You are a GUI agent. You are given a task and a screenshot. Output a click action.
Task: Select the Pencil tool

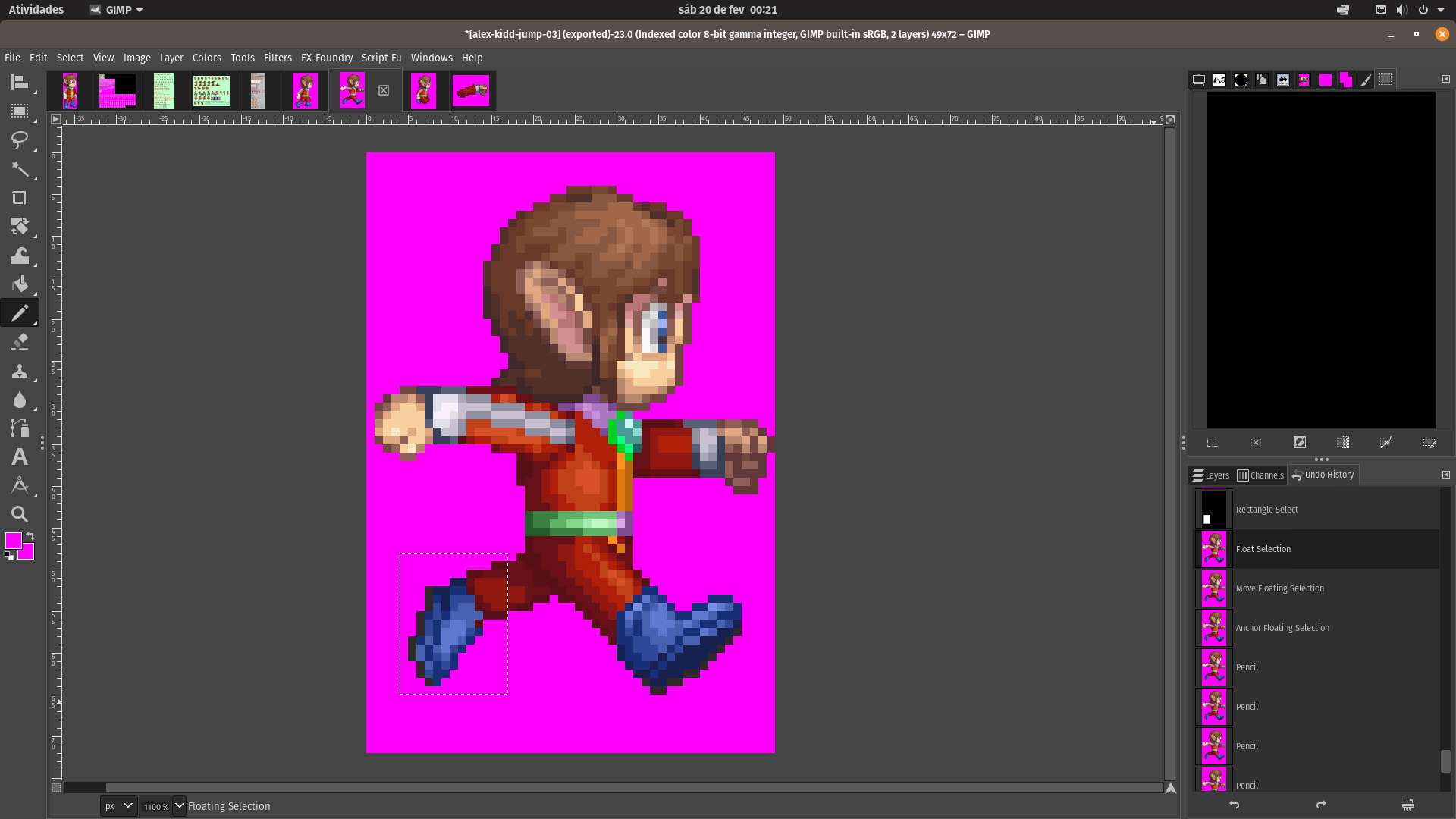20,312
